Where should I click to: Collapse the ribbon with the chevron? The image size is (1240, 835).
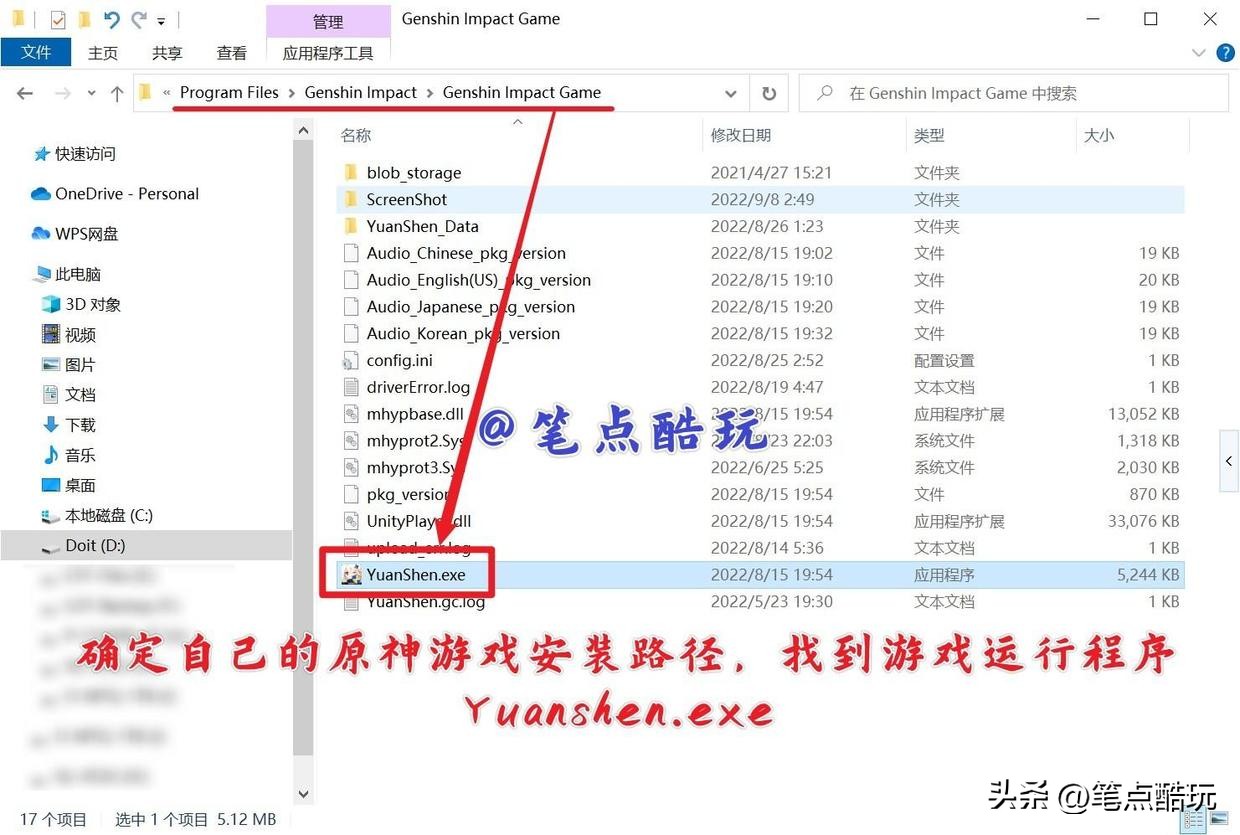click(x=1198, y=53)
